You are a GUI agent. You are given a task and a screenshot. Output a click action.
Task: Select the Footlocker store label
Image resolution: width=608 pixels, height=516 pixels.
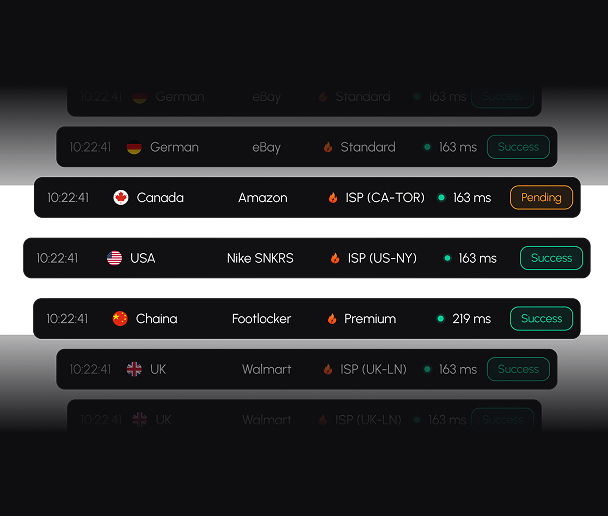point(261,319)
